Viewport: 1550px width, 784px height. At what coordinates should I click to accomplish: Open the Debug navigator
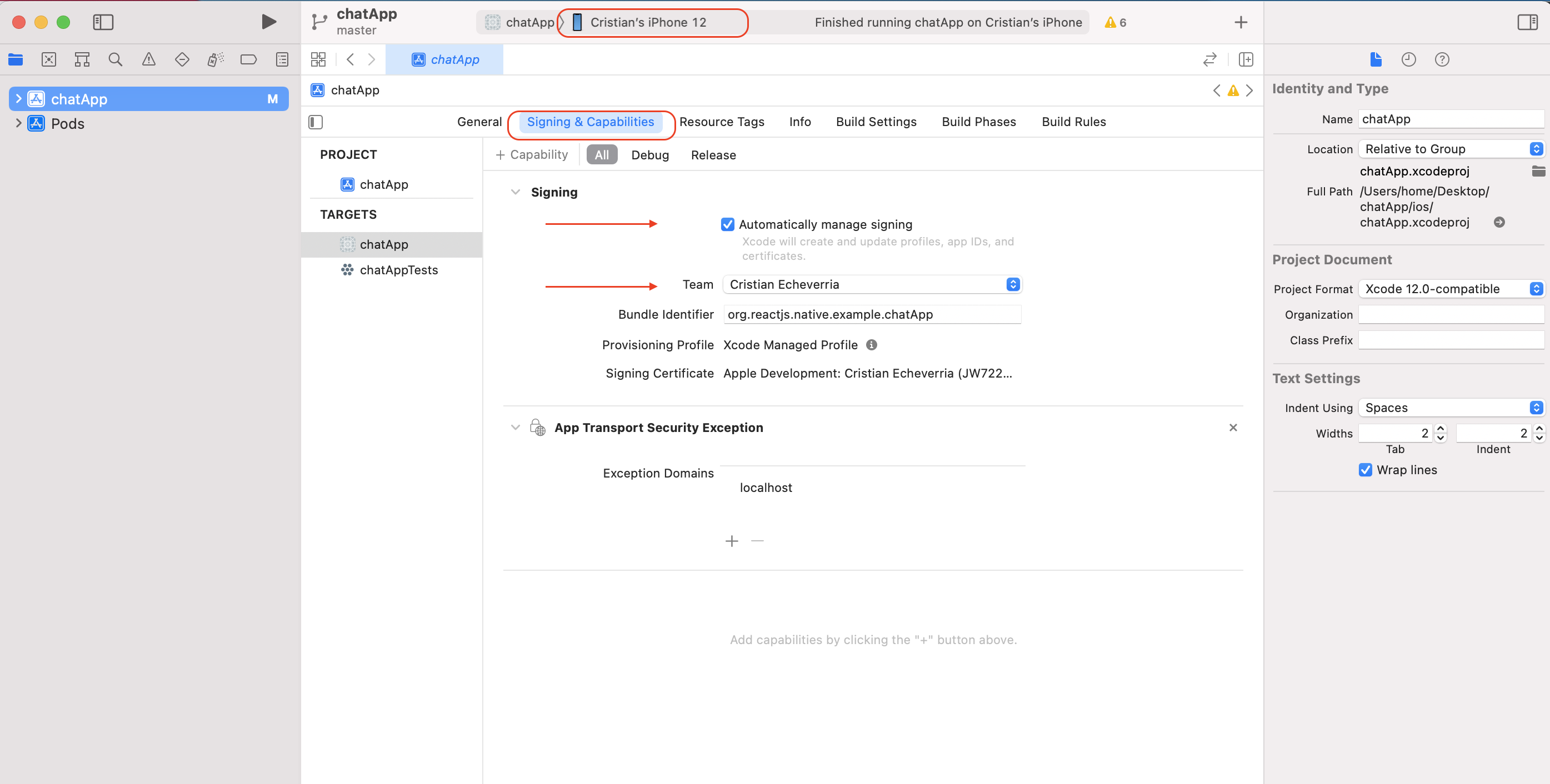[x=215, y=59]
